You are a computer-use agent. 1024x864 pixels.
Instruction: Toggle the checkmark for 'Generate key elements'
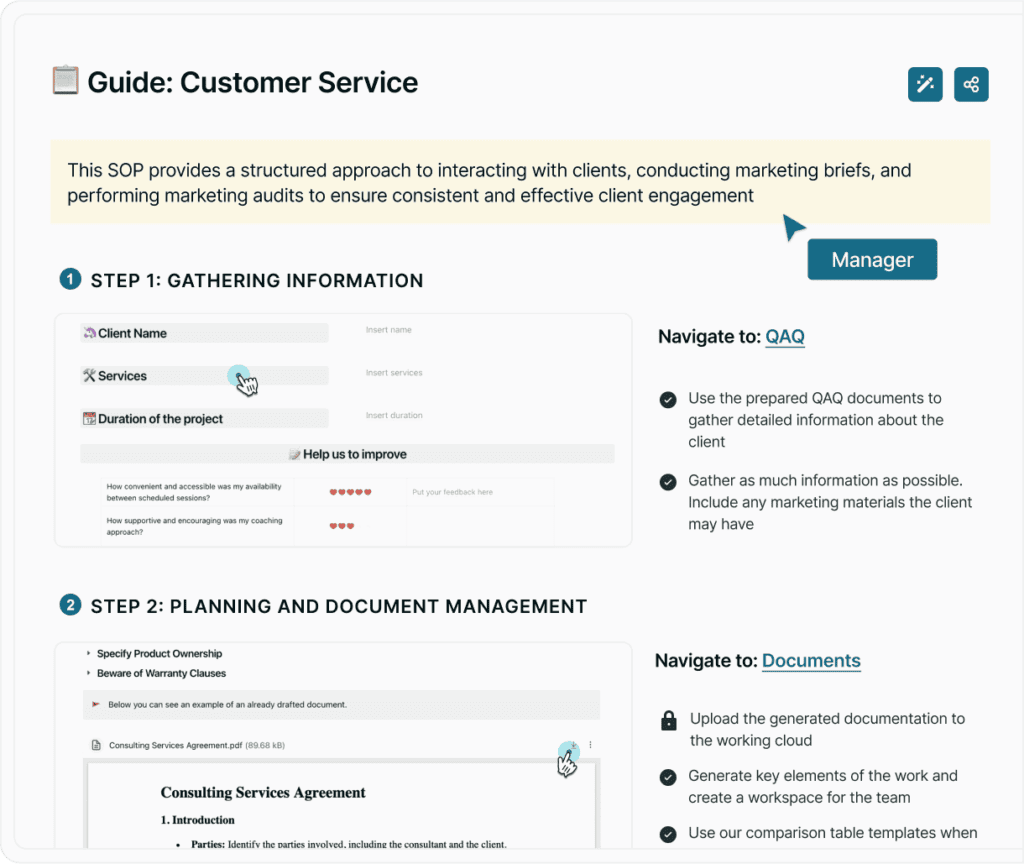pyautogui.click(x=667, y=777)
